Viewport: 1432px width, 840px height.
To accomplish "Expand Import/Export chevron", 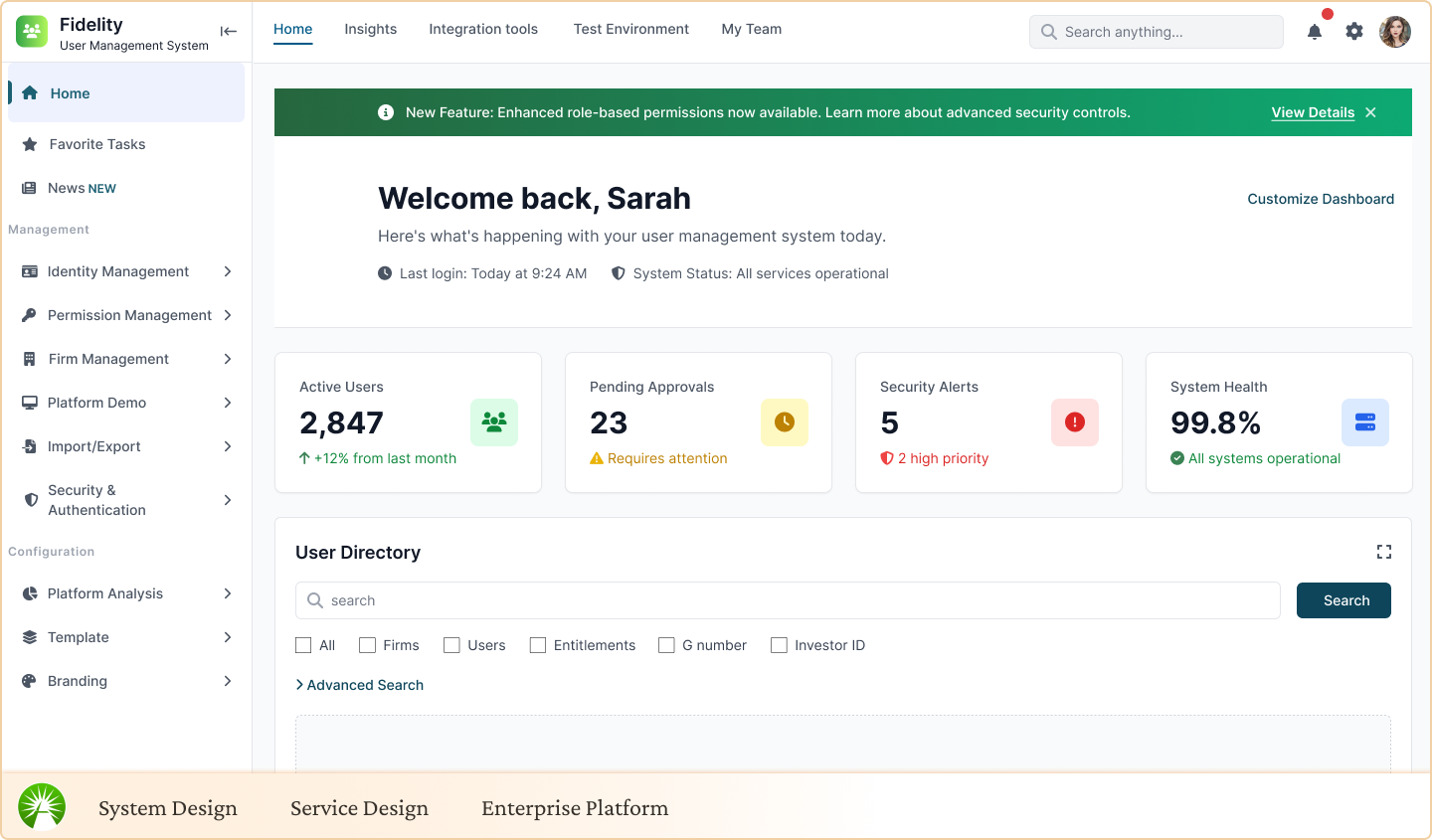I will [x=228, y=446].
